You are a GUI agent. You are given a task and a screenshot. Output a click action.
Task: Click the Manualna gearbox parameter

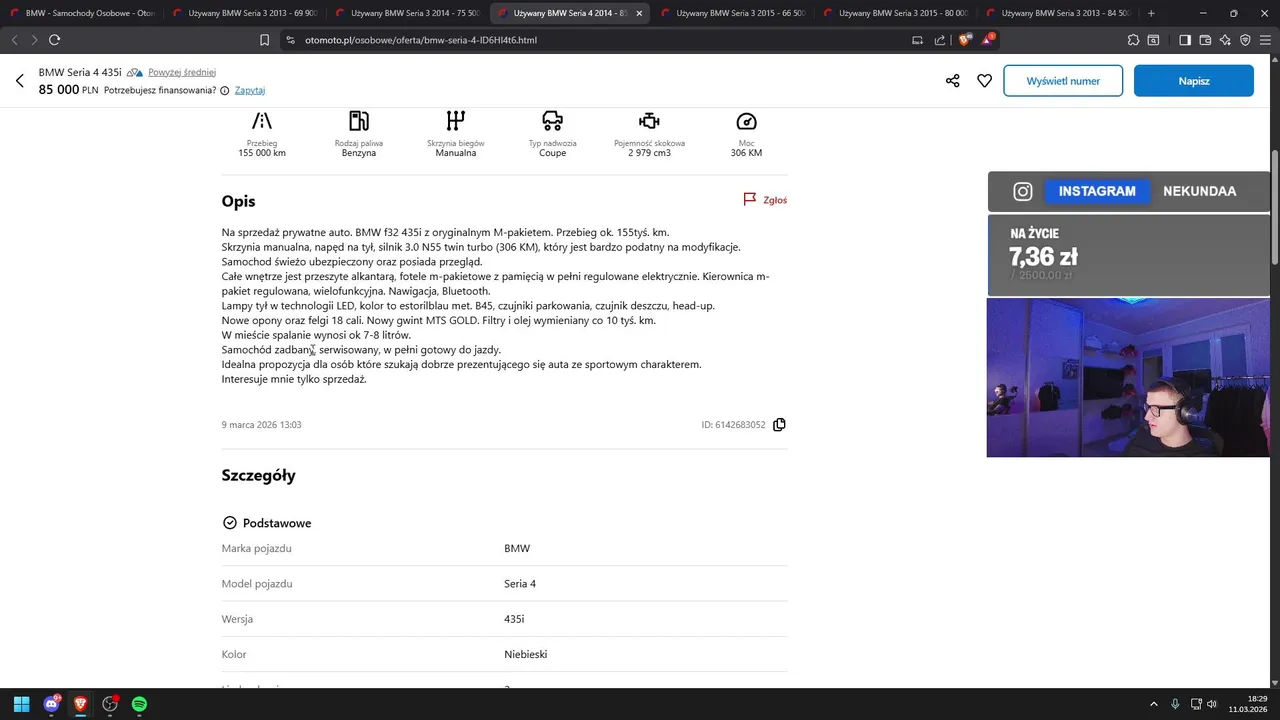coord(456,134)
